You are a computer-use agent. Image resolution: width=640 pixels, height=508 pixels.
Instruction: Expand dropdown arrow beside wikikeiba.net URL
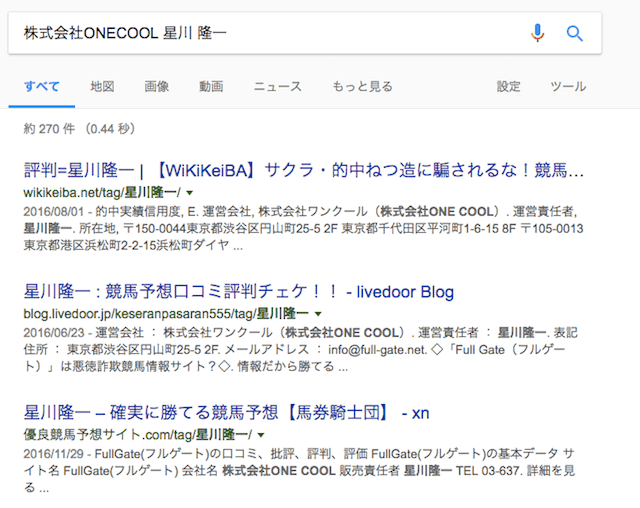189,193
